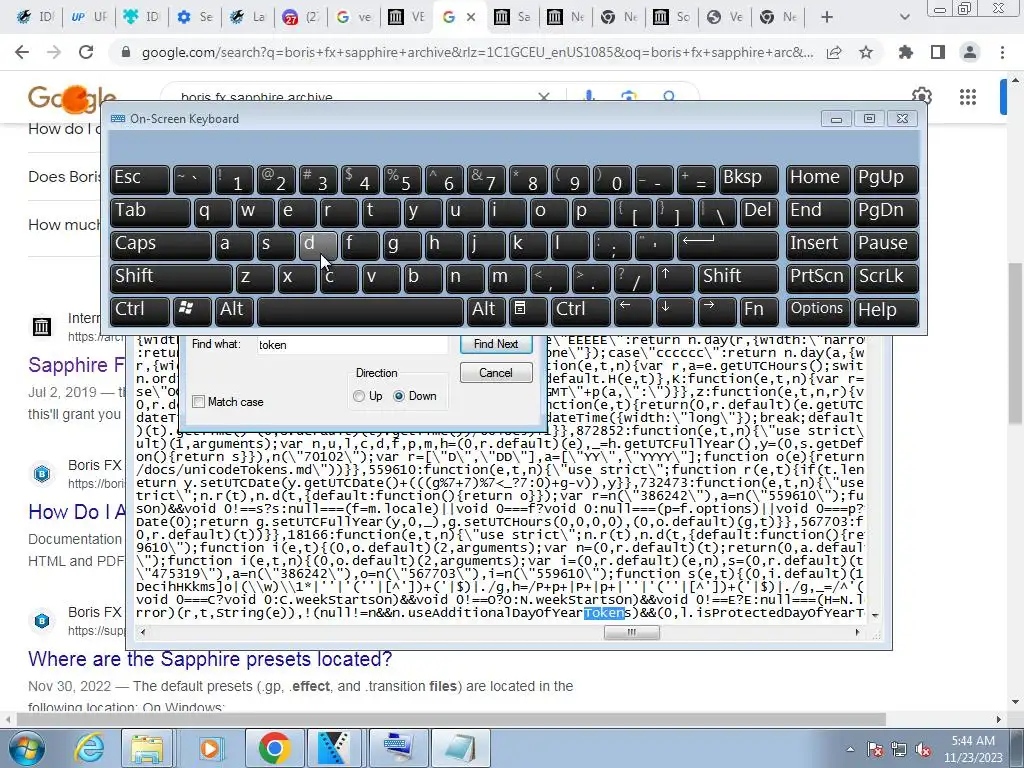
Task: Tick the Match case checkbox
Action: point(199,402)
